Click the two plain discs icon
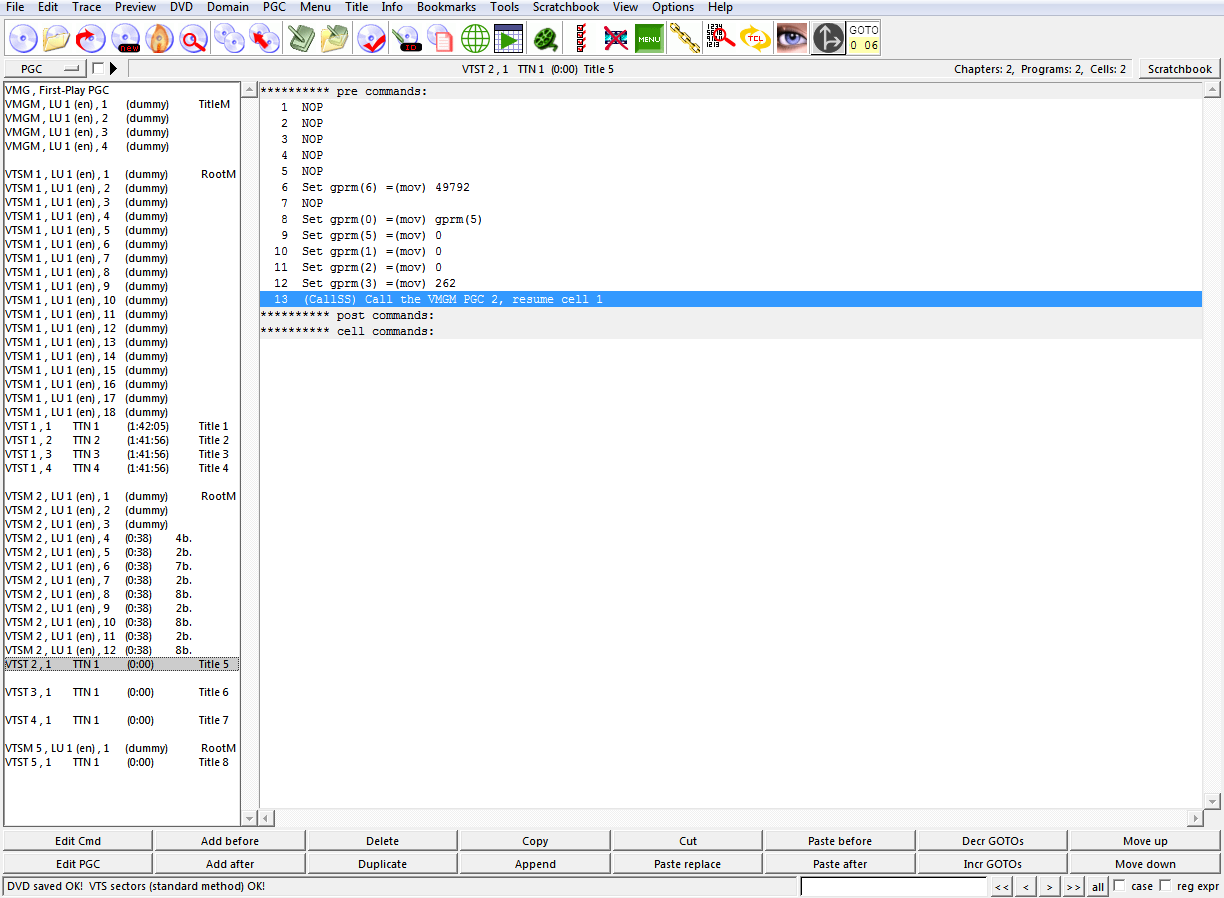This screenshot has height=898, width=1224. pos(230,38)
